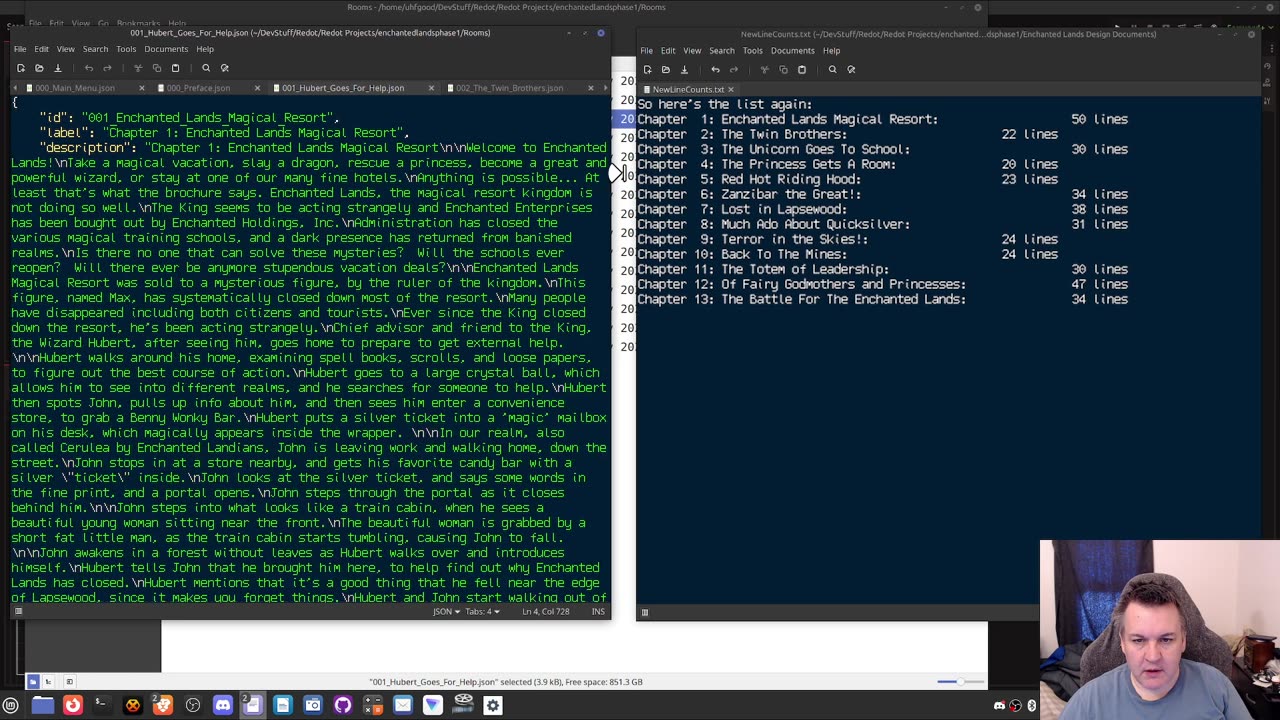Viewport: 1280px width, 720px height.
Task: Place cursor on 'Chapter 13: The Battle' line
Action: (882, 299)
